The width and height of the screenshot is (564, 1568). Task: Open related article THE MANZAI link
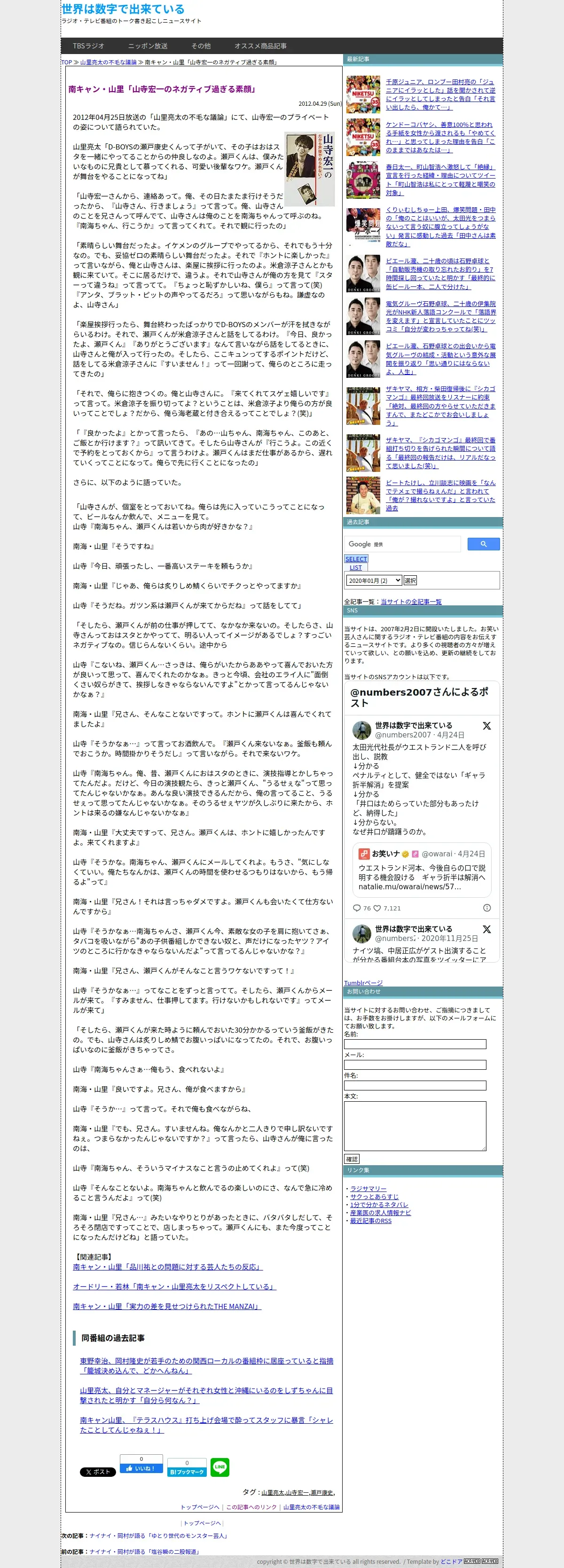coord(167,1306)
